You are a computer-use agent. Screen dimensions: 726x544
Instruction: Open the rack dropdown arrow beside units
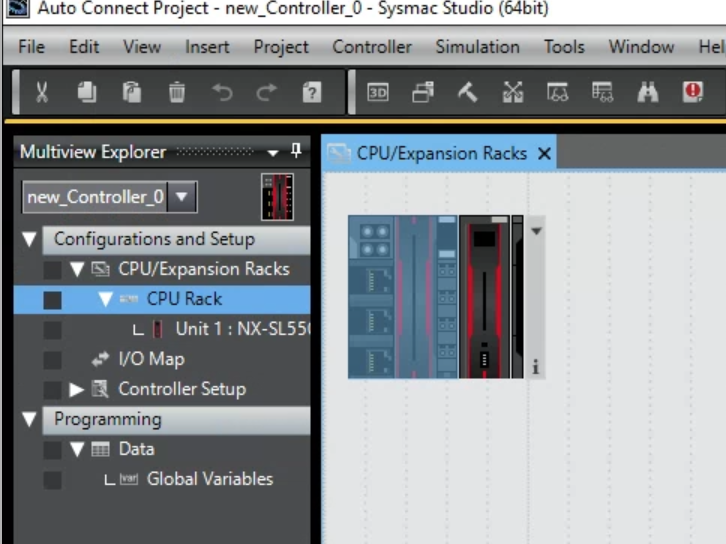point(536,231)
